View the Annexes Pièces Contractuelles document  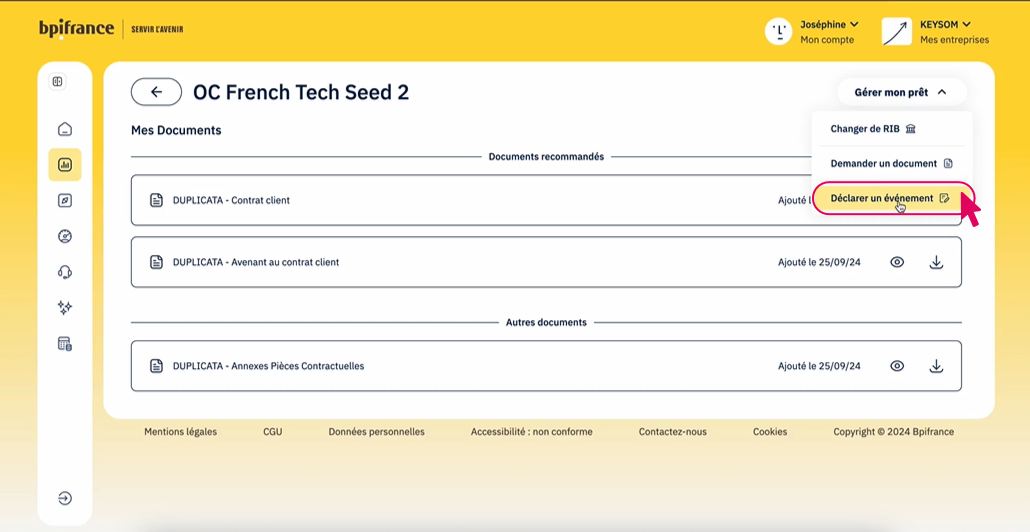click(897, 366)
